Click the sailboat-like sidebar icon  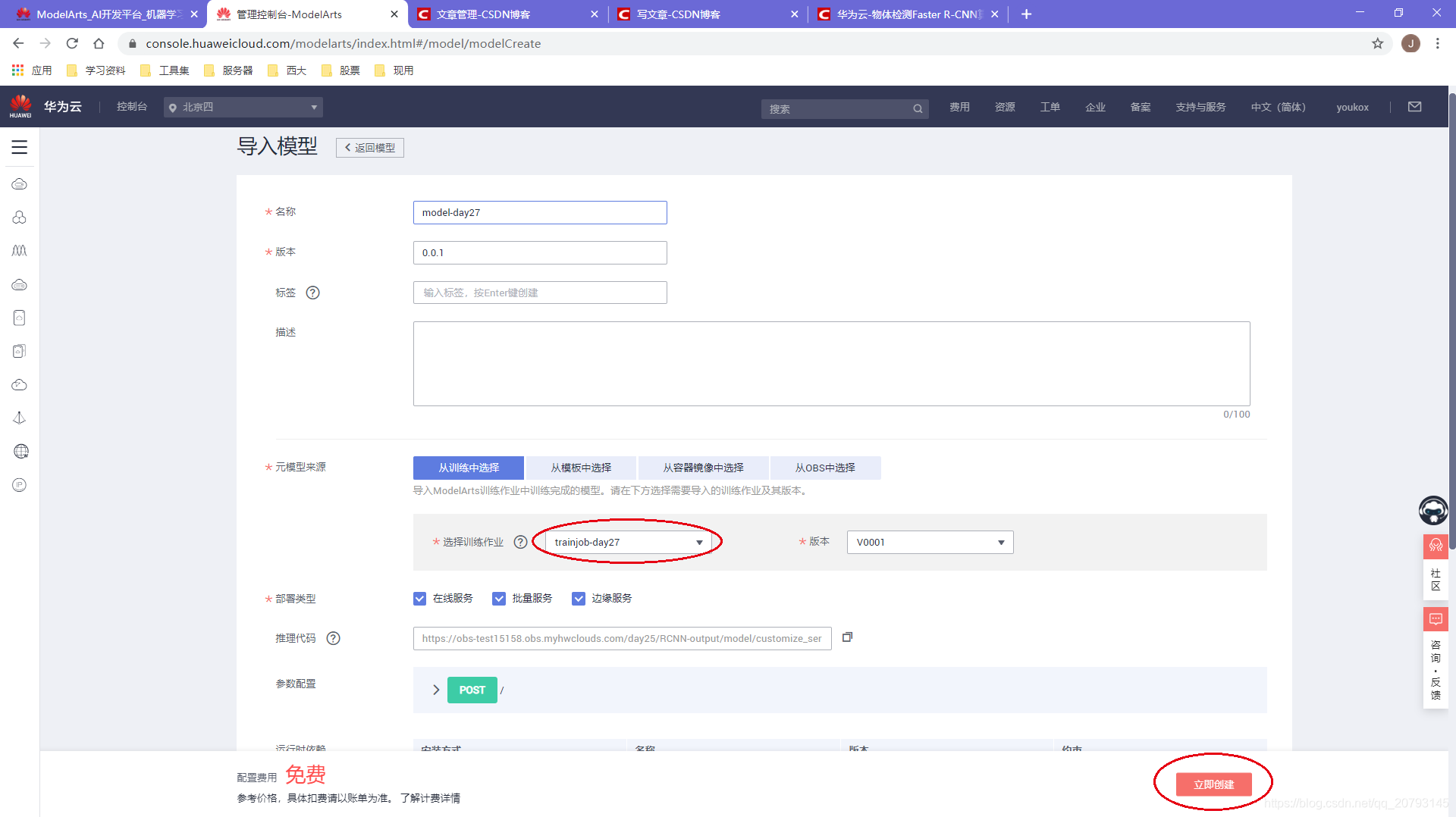[20, 418]
